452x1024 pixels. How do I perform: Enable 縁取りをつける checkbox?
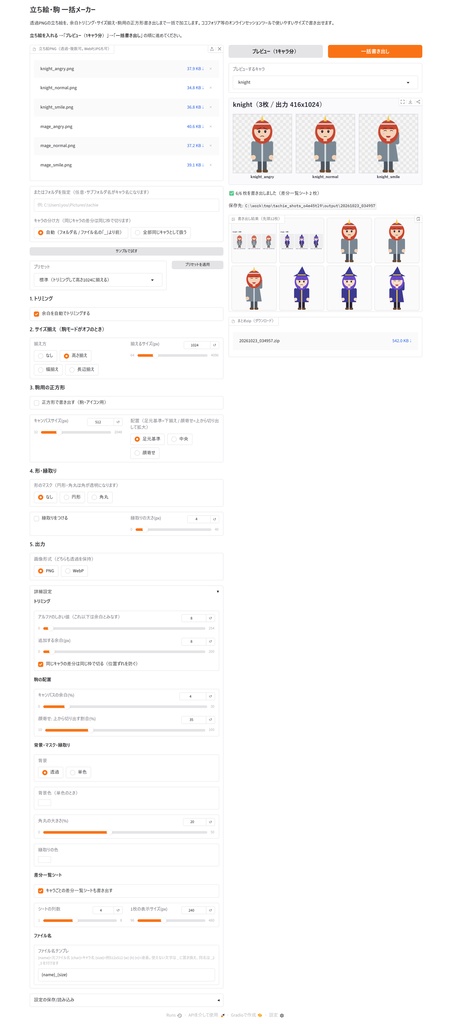37,518
